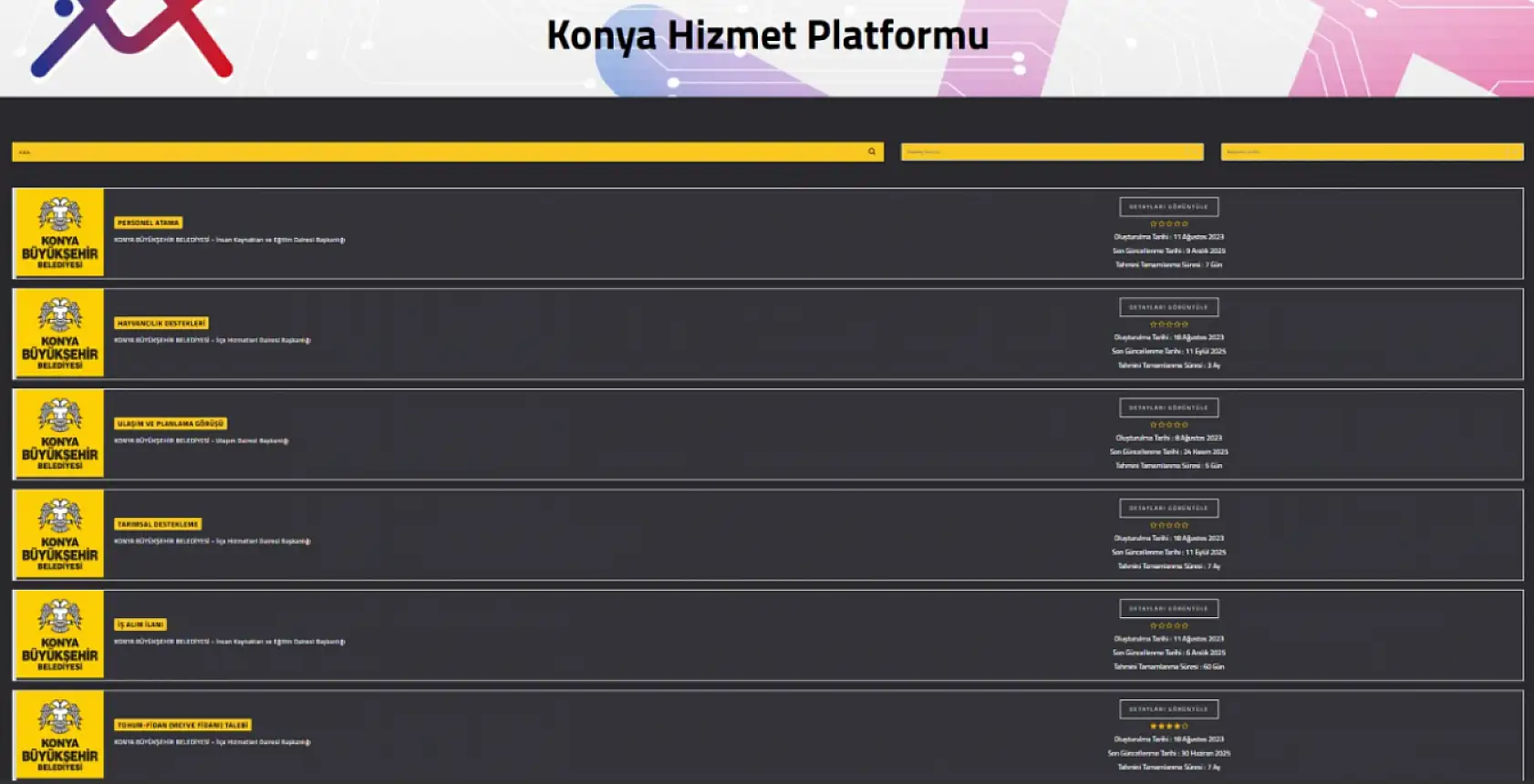This screenshot has width=1534, height=784.
Task: Open details for İş Alım İlanı
Action: [x=1169, y=608]
